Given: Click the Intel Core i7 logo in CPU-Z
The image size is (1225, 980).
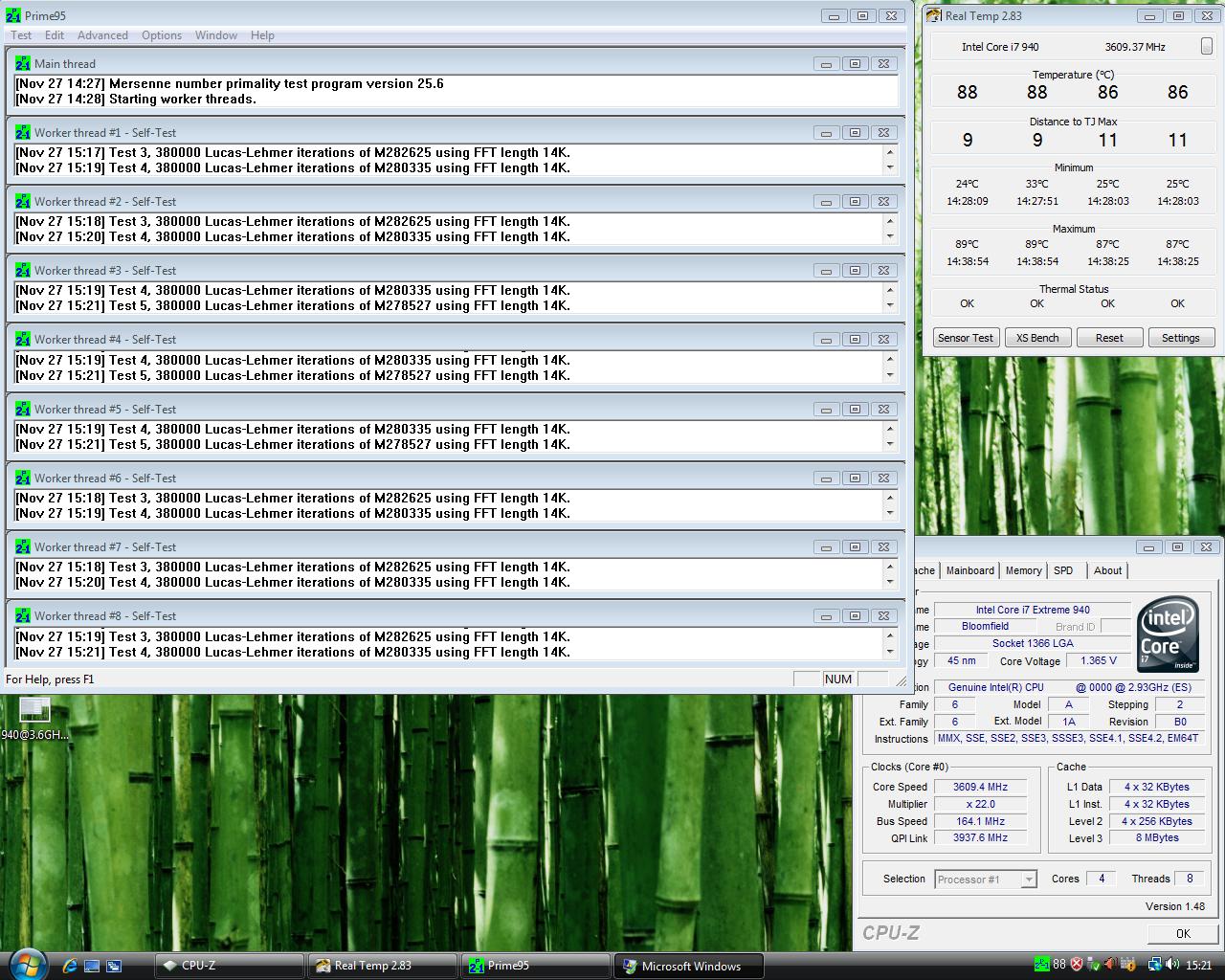Looking at the screenshot, I should 1168,635.
